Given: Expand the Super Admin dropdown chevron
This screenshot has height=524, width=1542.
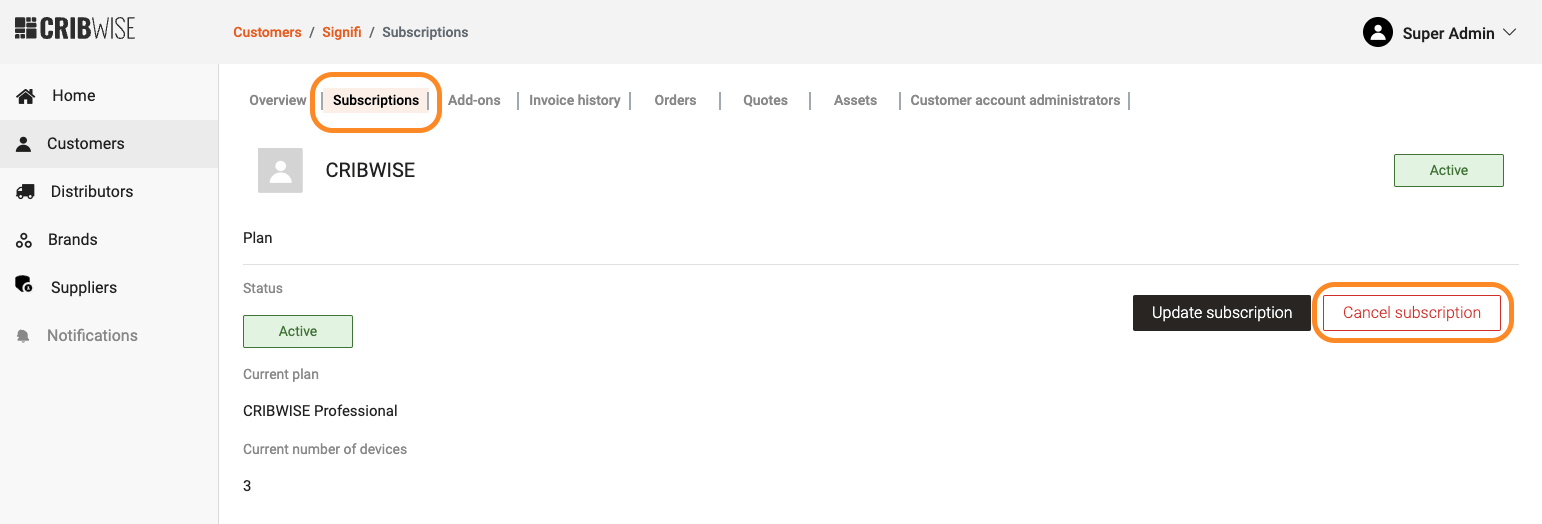Looking at the screenshot, I should click(1510, 32).
